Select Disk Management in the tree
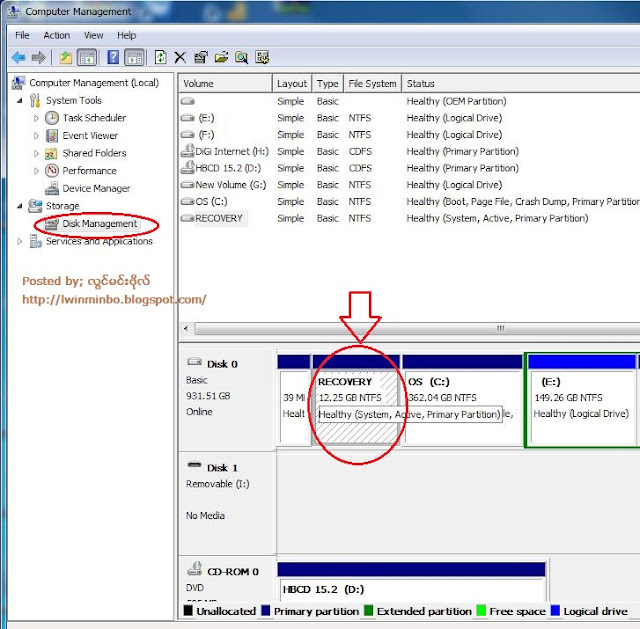The height and width of the screenshot is (629, 640). pyautogui.click(x=100, y=224)
